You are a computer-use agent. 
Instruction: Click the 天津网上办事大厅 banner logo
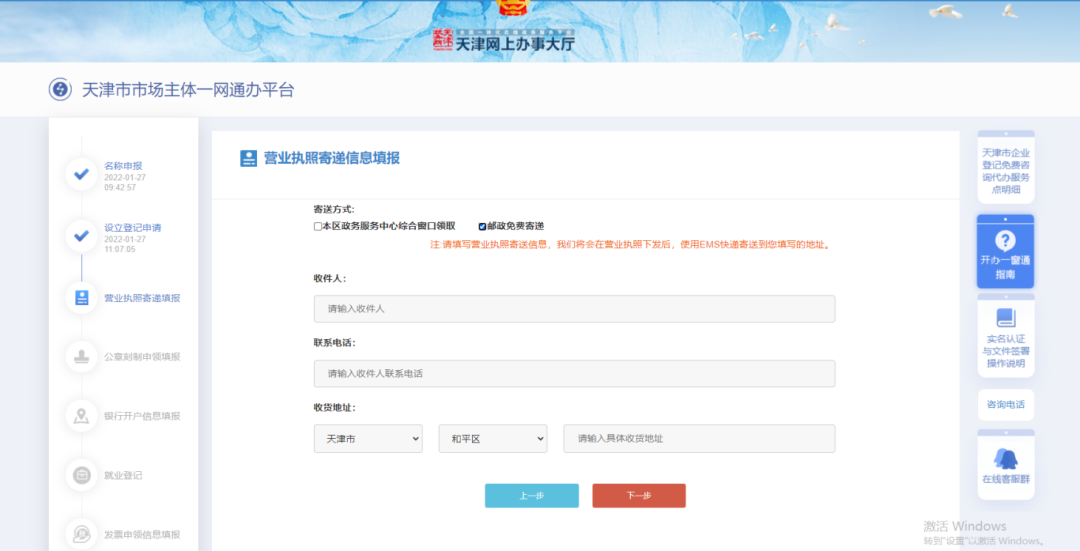click(x=504, y=41)
